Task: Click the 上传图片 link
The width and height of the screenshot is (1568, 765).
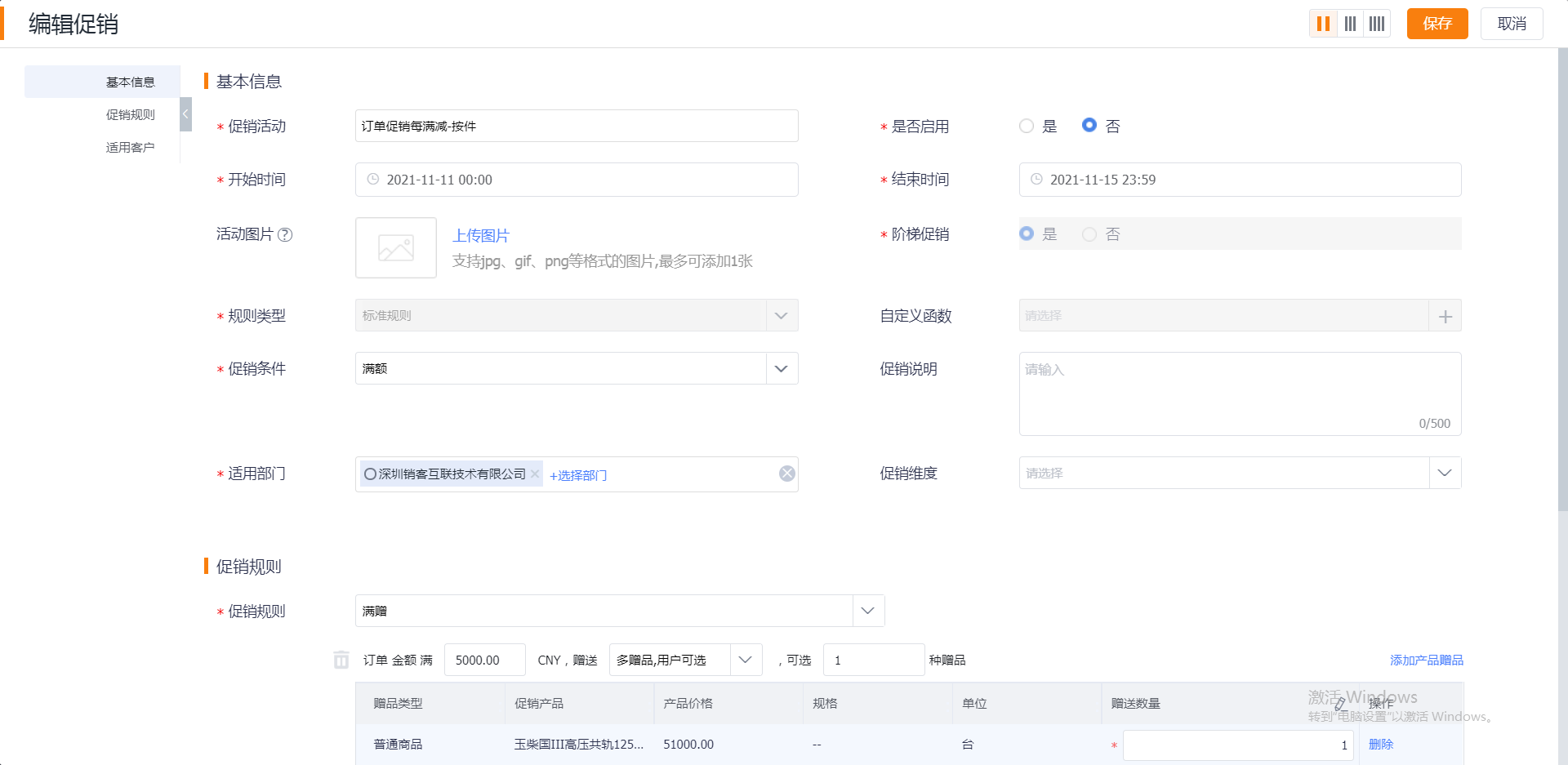Action: tap(481, 236)
